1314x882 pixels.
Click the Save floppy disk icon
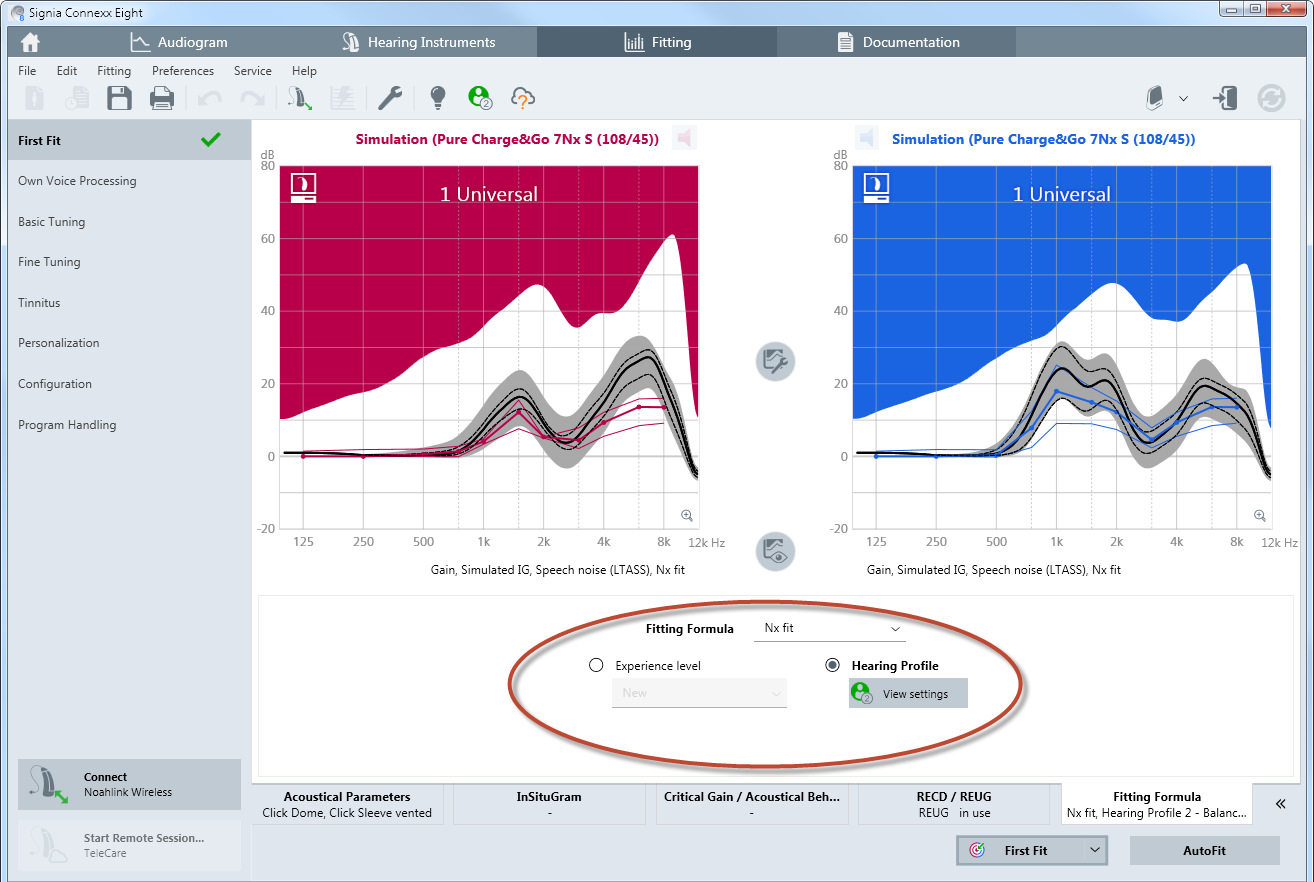click(120, 98)
